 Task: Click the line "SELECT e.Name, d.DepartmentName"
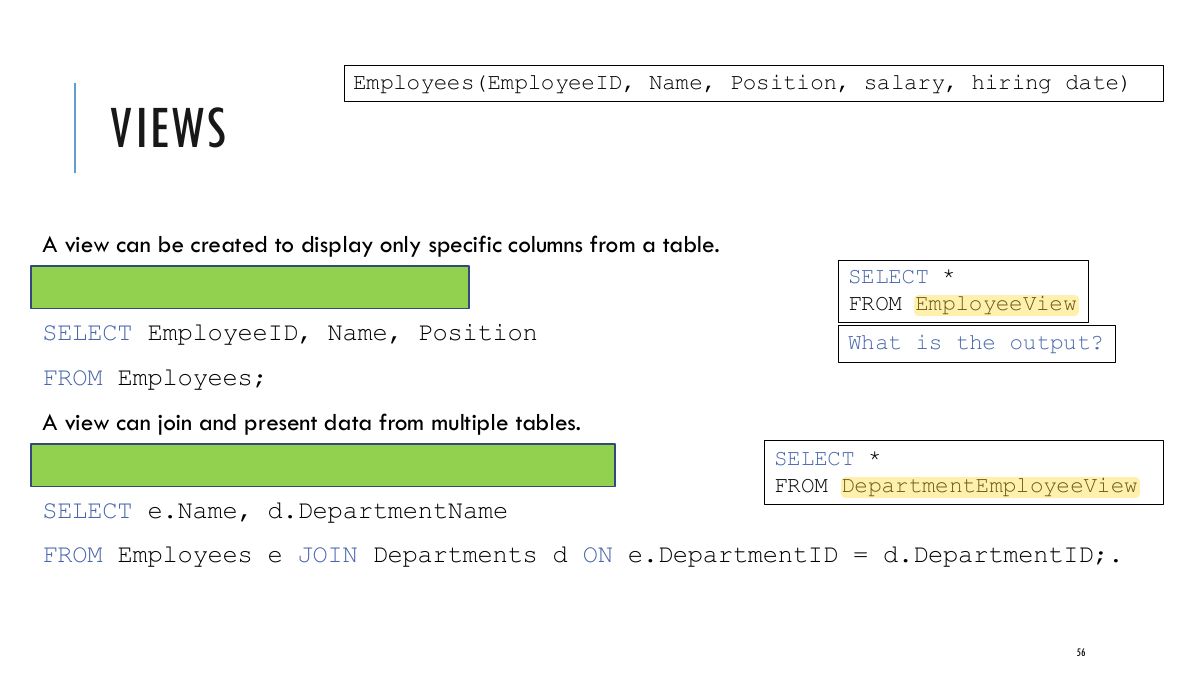coord(275,511)
